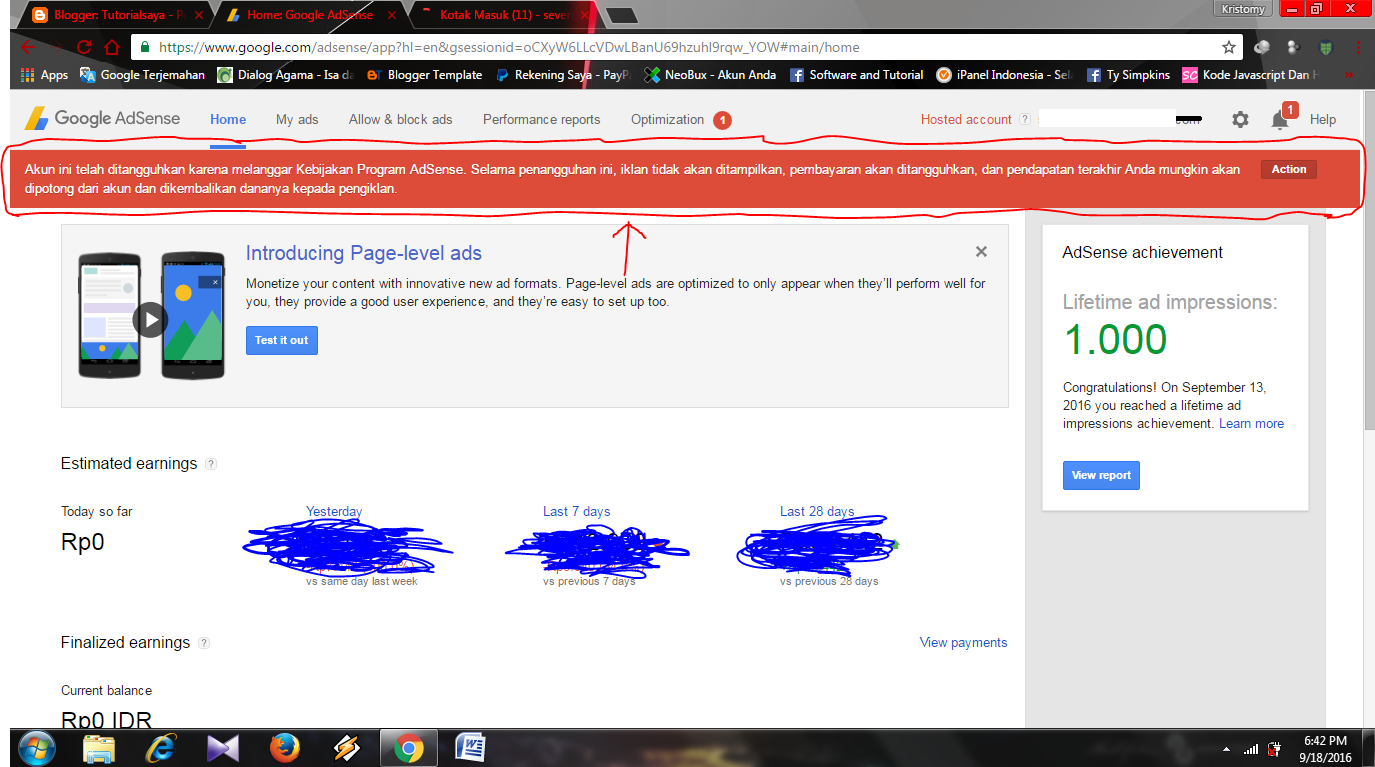Select the Home: Google AdSense tab
This screenshot has width=1375, height=767.
click(312, 15)
